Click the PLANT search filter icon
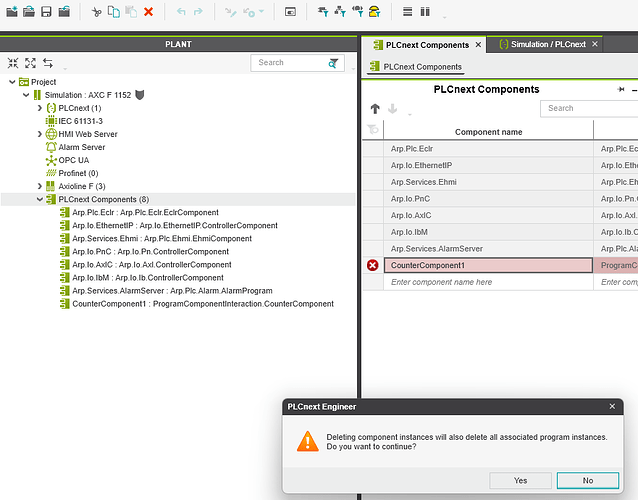This screenshot has width=638, height=500. pos(333,63)
